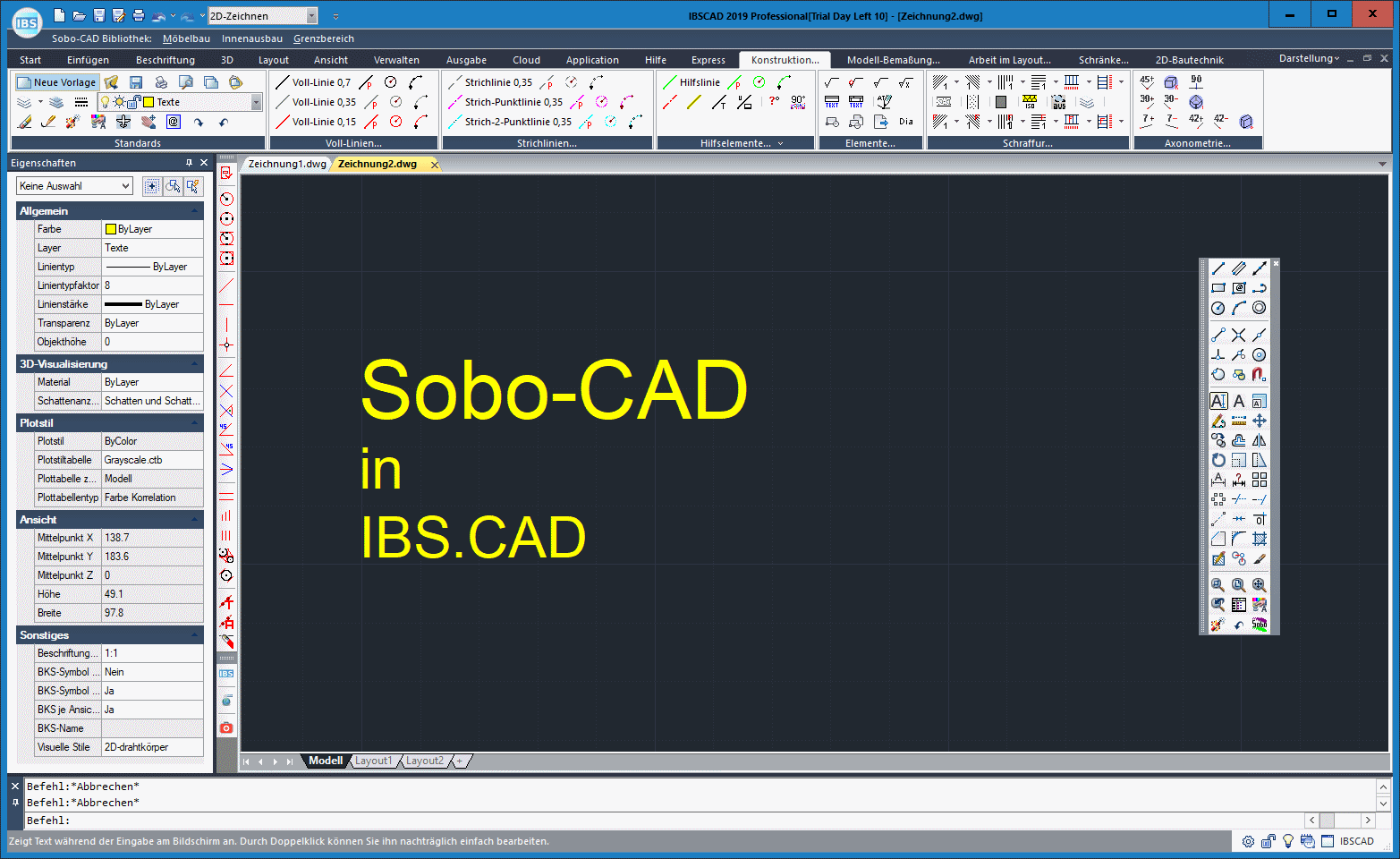Image resolution: width=1400 pixels, height=859 pixels.
Task: Click the Strichlinie 0,35 dashed line tool
Action: tap(490, 82)
